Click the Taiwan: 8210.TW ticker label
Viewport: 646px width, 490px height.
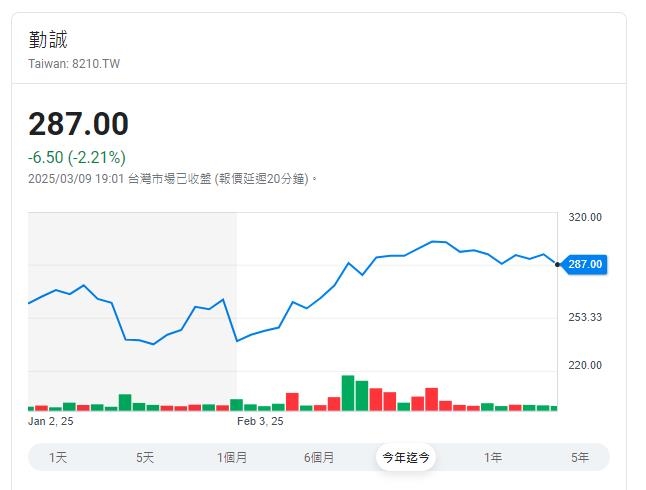click(x=74, y=64)
